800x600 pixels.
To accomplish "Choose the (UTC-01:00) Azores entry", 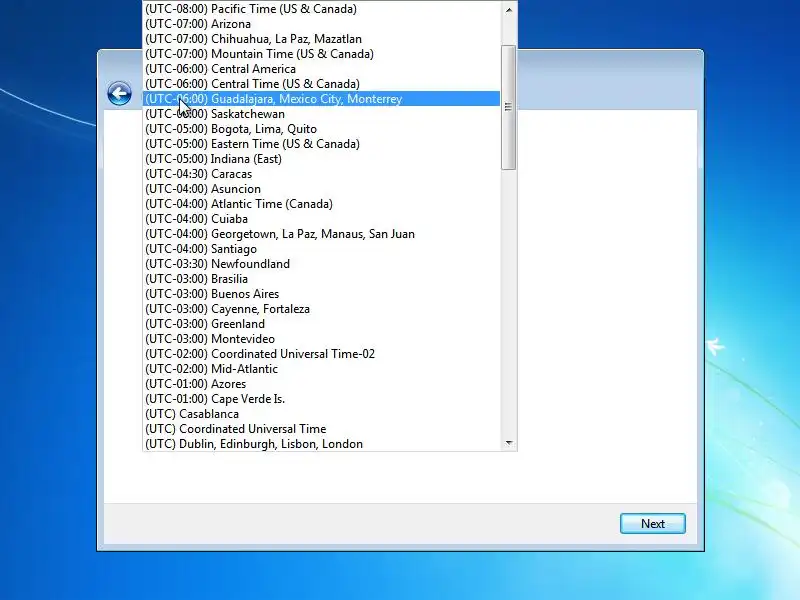I will 321,384.
